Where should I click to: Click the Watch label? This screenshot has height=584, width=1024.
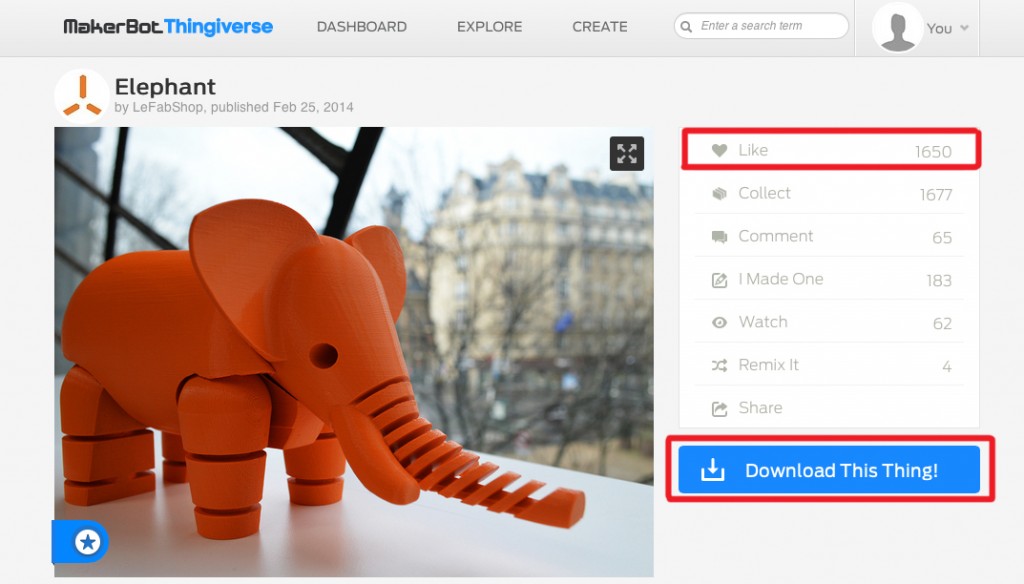pyautogui.click(x=763, y=322)
